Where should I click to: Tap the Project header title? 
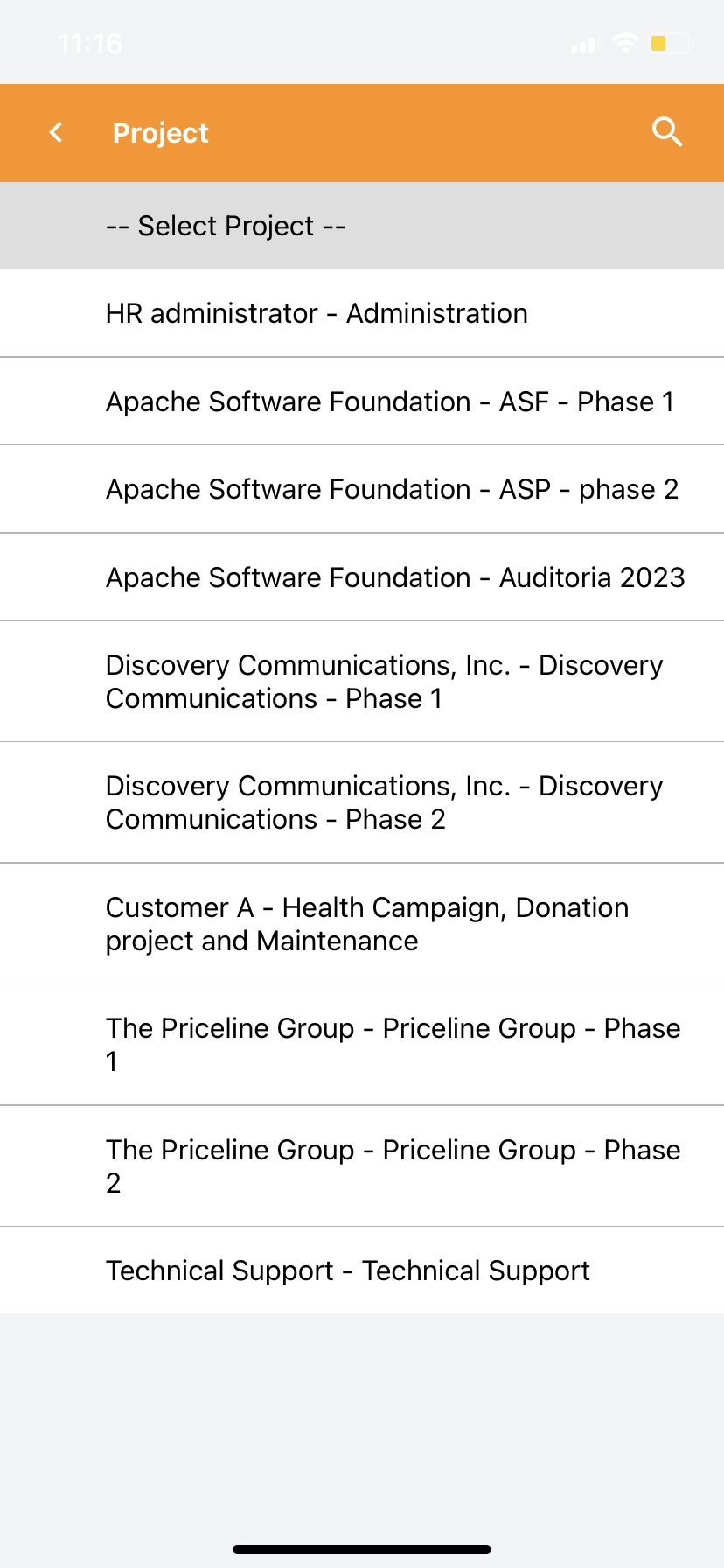(x=161, y=133)
